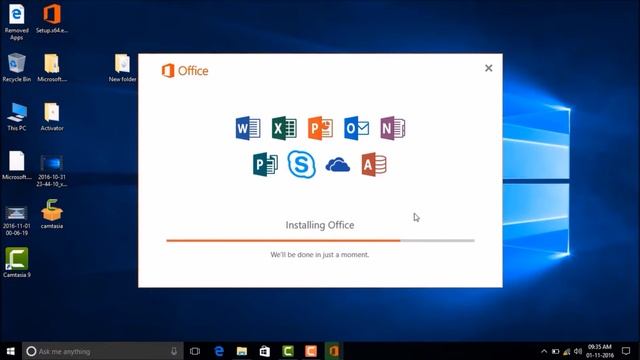Open orange Camtasia recorder taskbar icon
Viewport: 640px width, 360px height.
click(x=311, y=351)
